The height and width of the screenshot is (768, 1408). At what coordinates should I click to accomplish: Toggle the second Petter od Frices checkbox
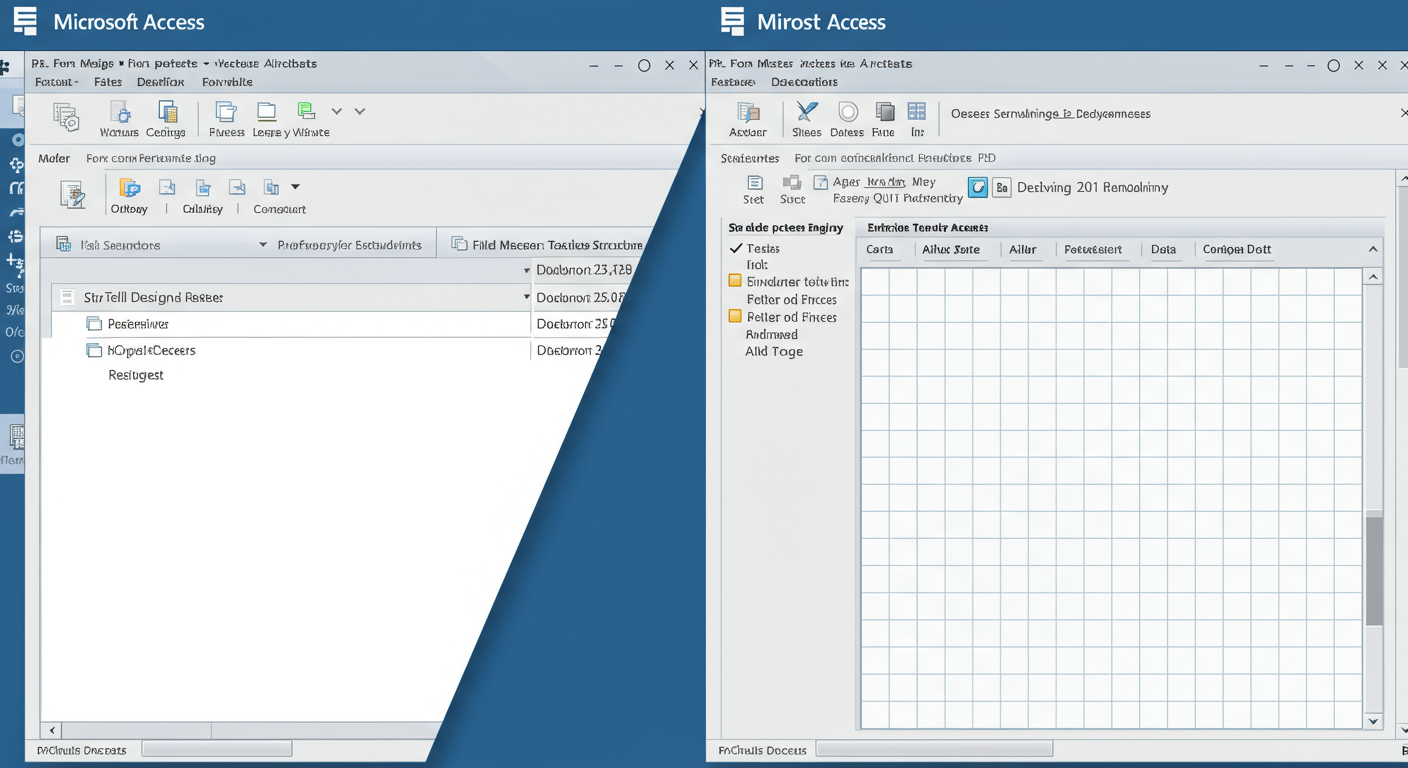click(x=735, y=316)
